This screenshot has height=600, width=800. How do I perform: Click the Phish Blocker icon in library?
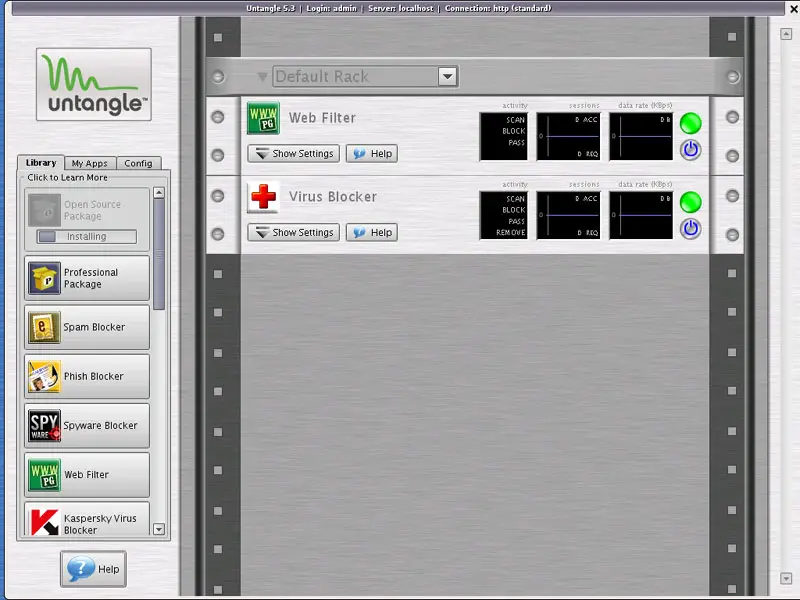(x=44, y=377)
